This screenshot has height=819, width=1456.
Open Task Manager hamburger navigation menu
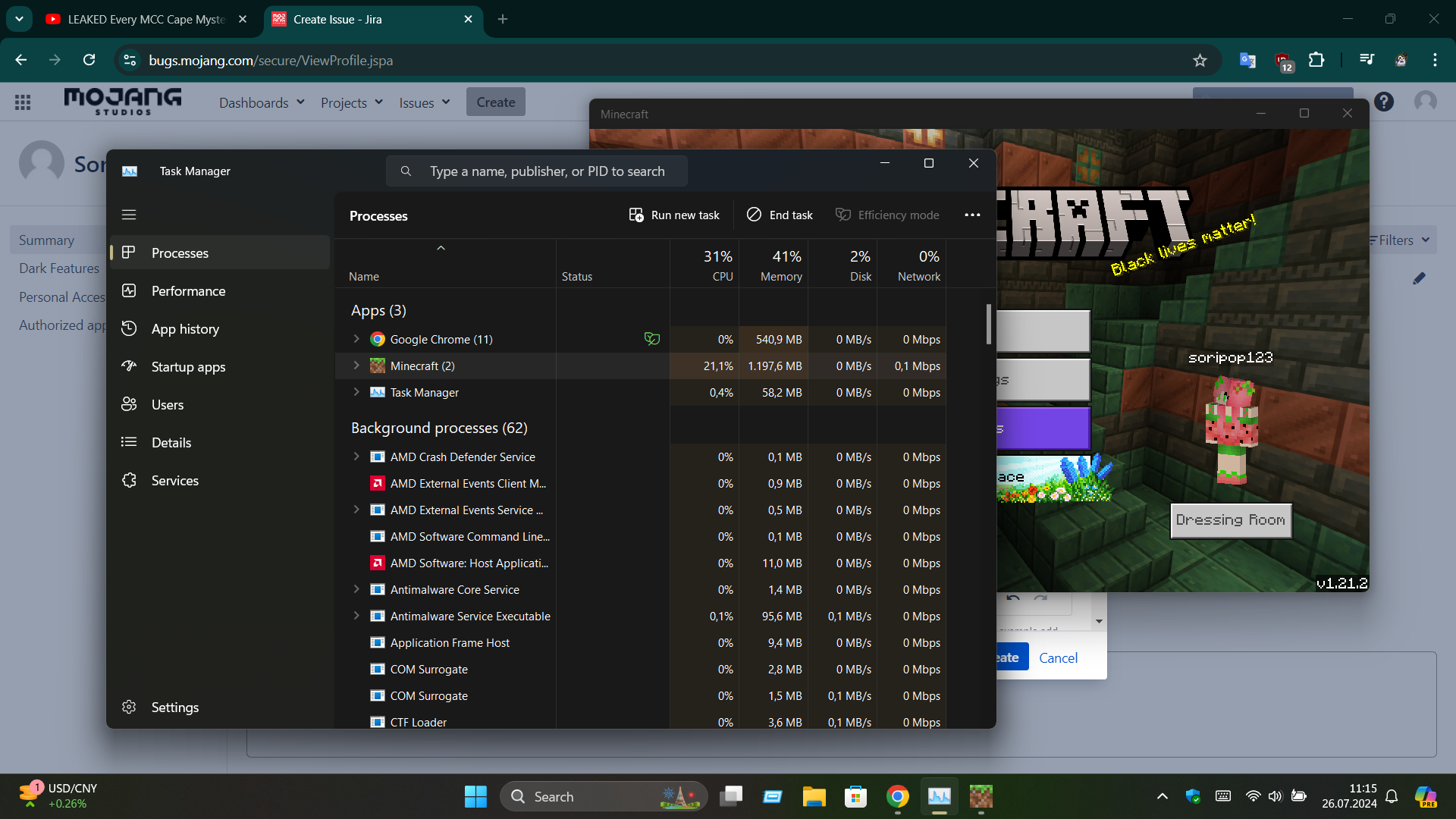pyautogui.click(x=129, y=215)
